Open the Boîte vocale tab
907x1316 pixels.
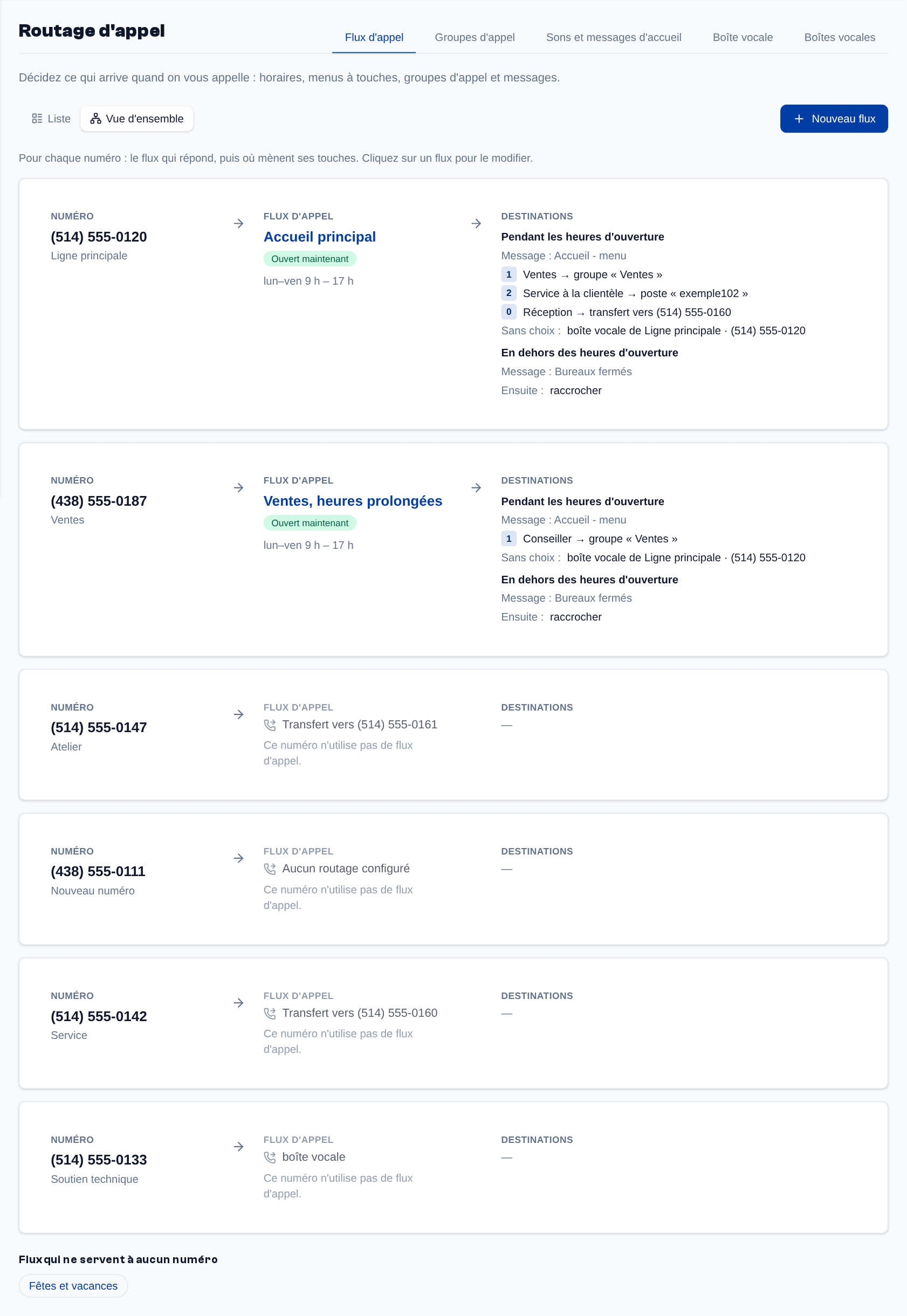click(742, 38)
